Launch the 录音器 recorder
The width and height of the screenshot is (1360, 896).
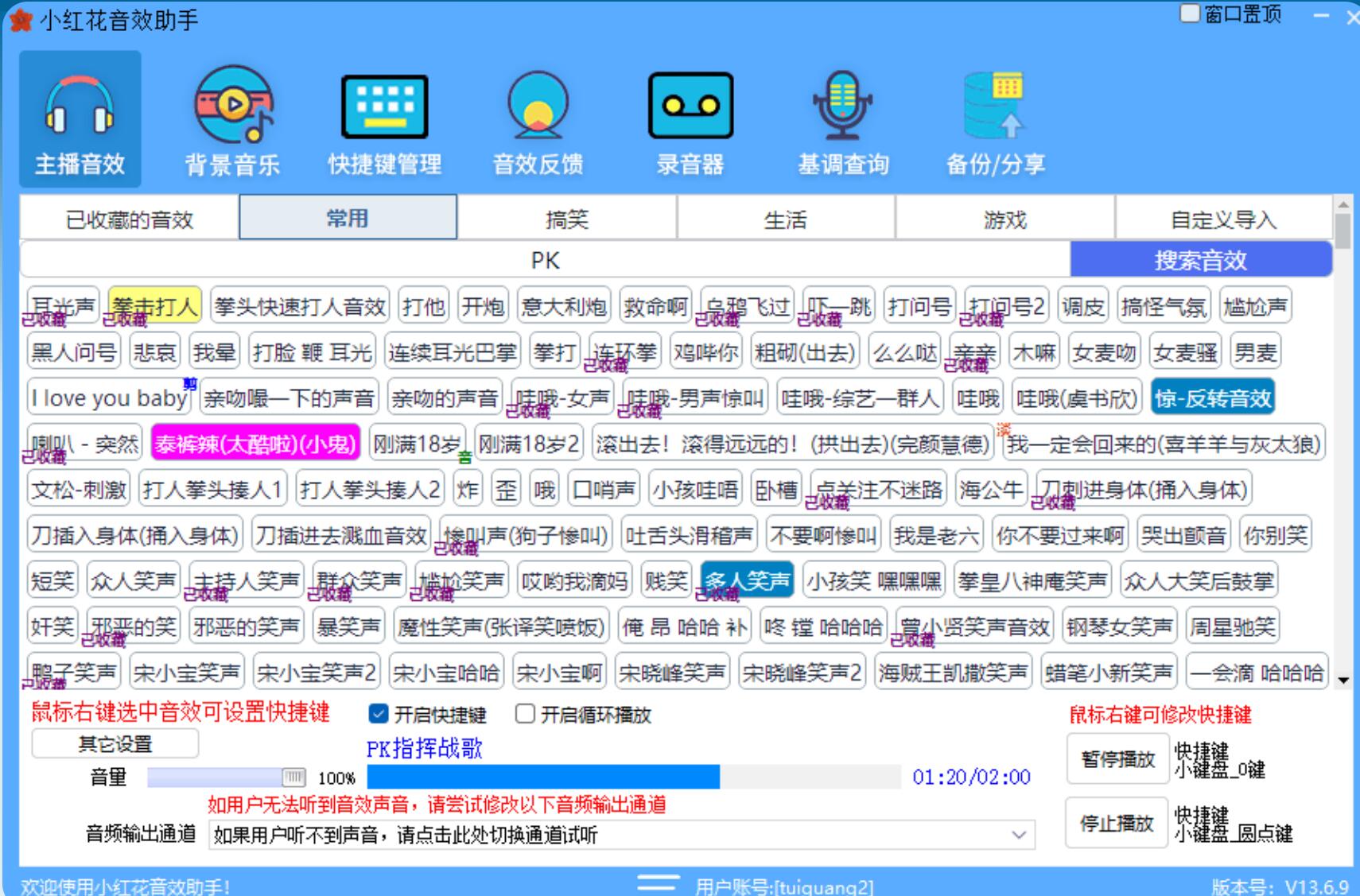[690, 118]
